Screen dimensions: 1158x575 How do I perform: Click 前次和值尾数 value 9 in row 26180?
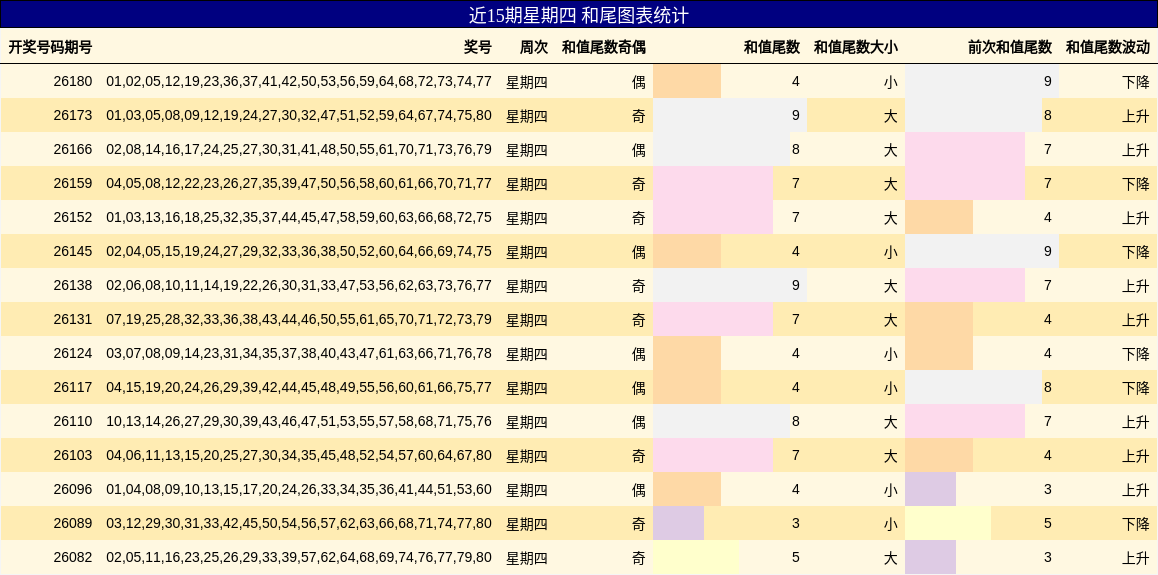[1047, 81]
